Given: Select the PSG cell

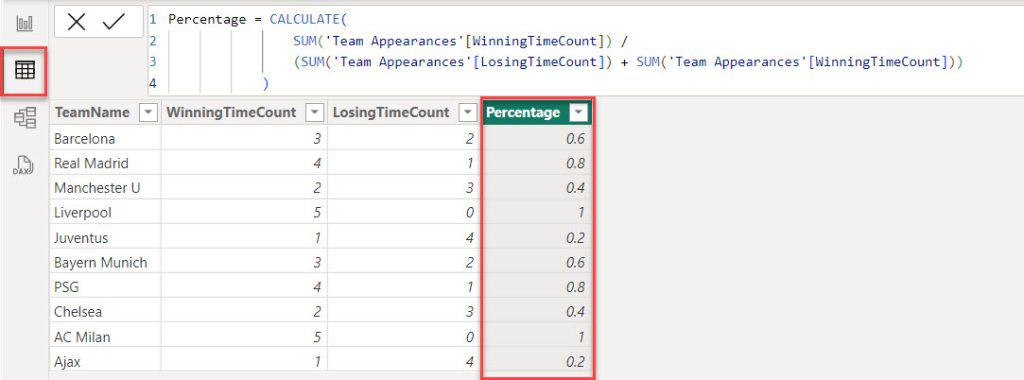Looking at the screenshot, I should (x=105, y=287).
